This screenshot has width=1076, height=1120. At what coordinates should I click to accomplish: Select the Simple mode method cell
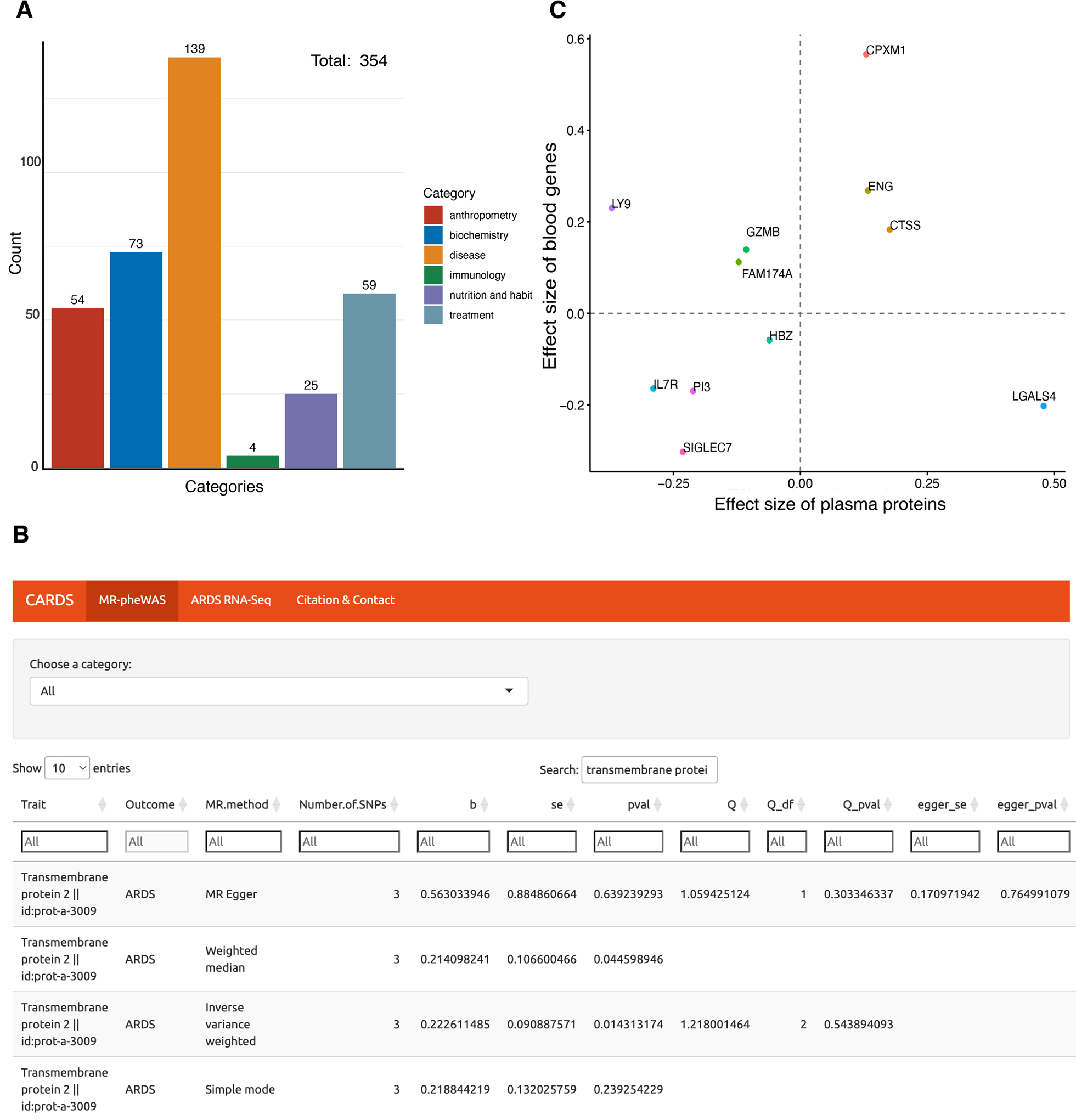click(x=240, y=1089)
